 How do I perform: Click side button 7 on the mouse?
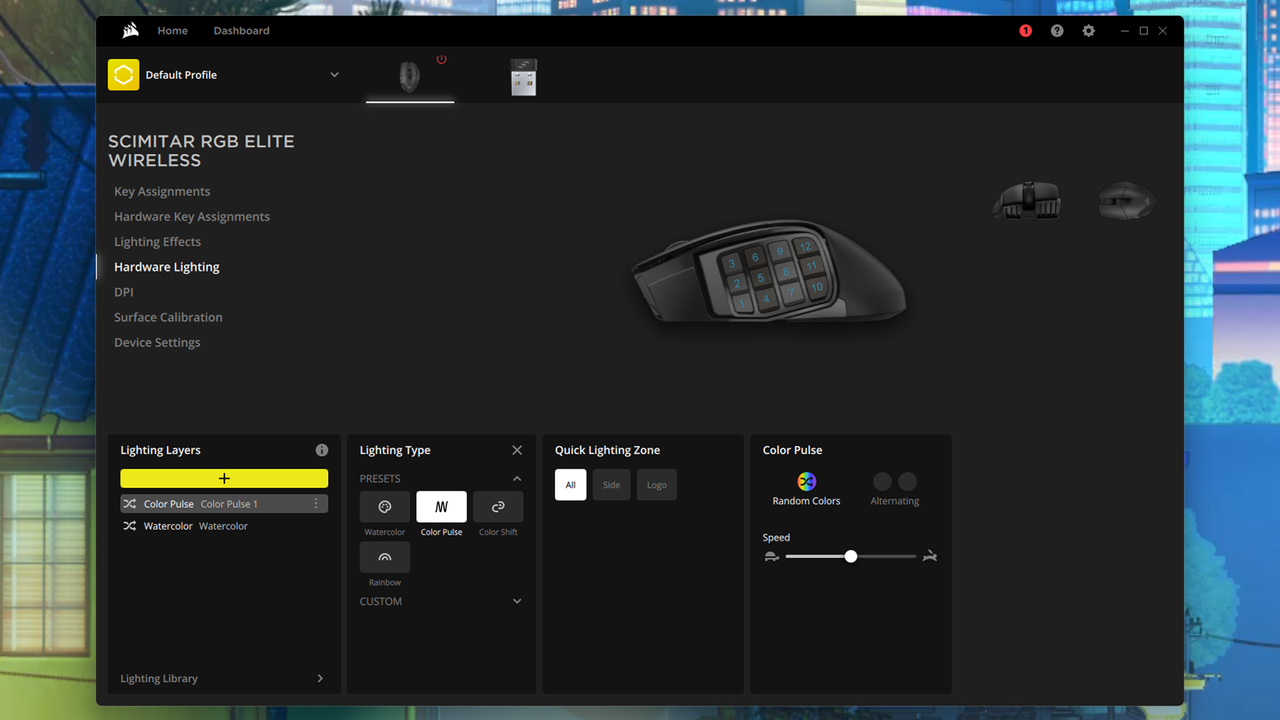pyautogui.click(x=792, y=293)
